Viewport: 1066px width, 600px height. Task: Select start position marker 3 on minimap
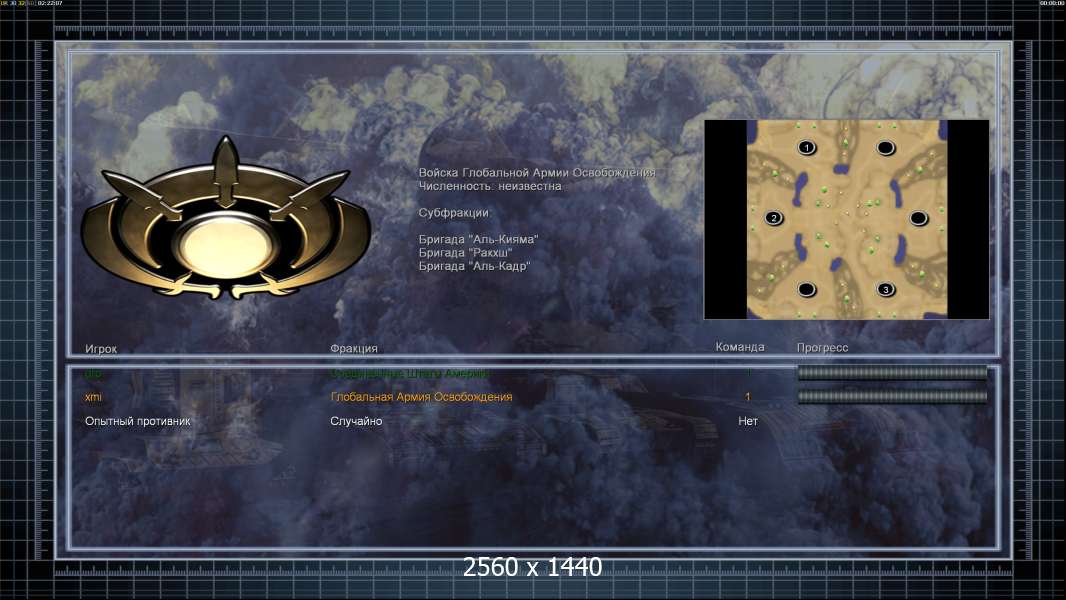[885, 289]
